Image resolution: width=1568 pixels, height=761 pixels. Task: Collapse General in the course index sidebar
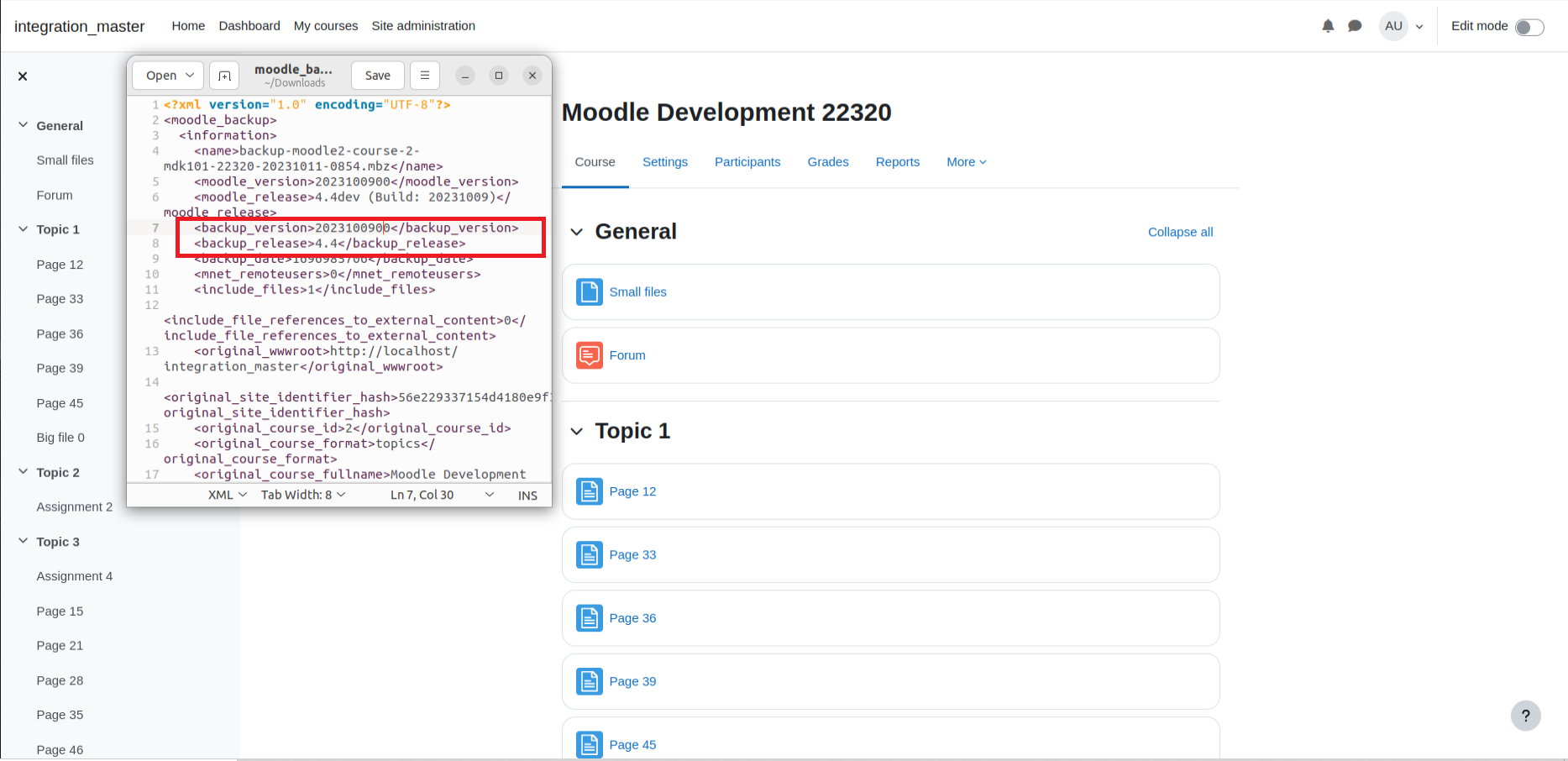click(23, 125)
